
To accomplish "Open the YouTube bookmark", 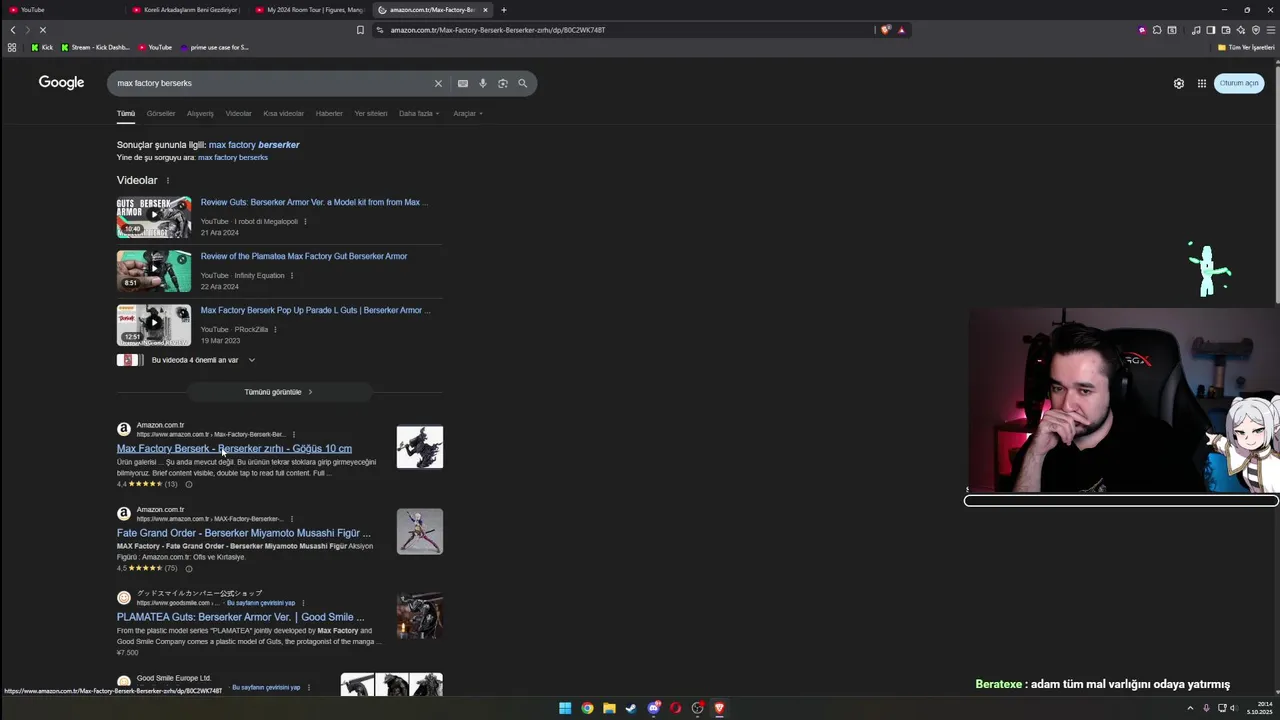I will [x=155, y=47].
